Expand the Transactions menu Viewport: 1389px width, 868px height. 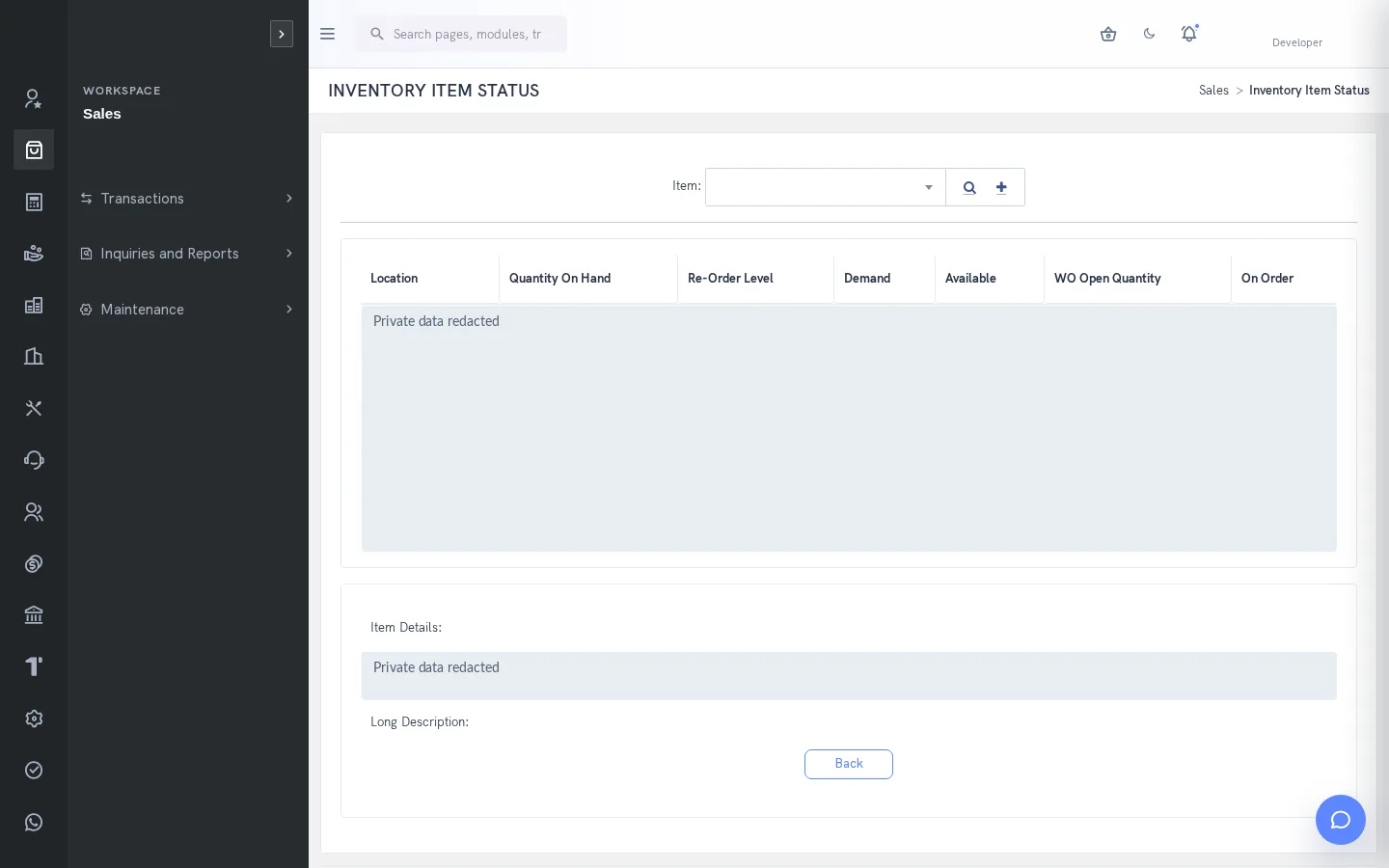[187, 199]
